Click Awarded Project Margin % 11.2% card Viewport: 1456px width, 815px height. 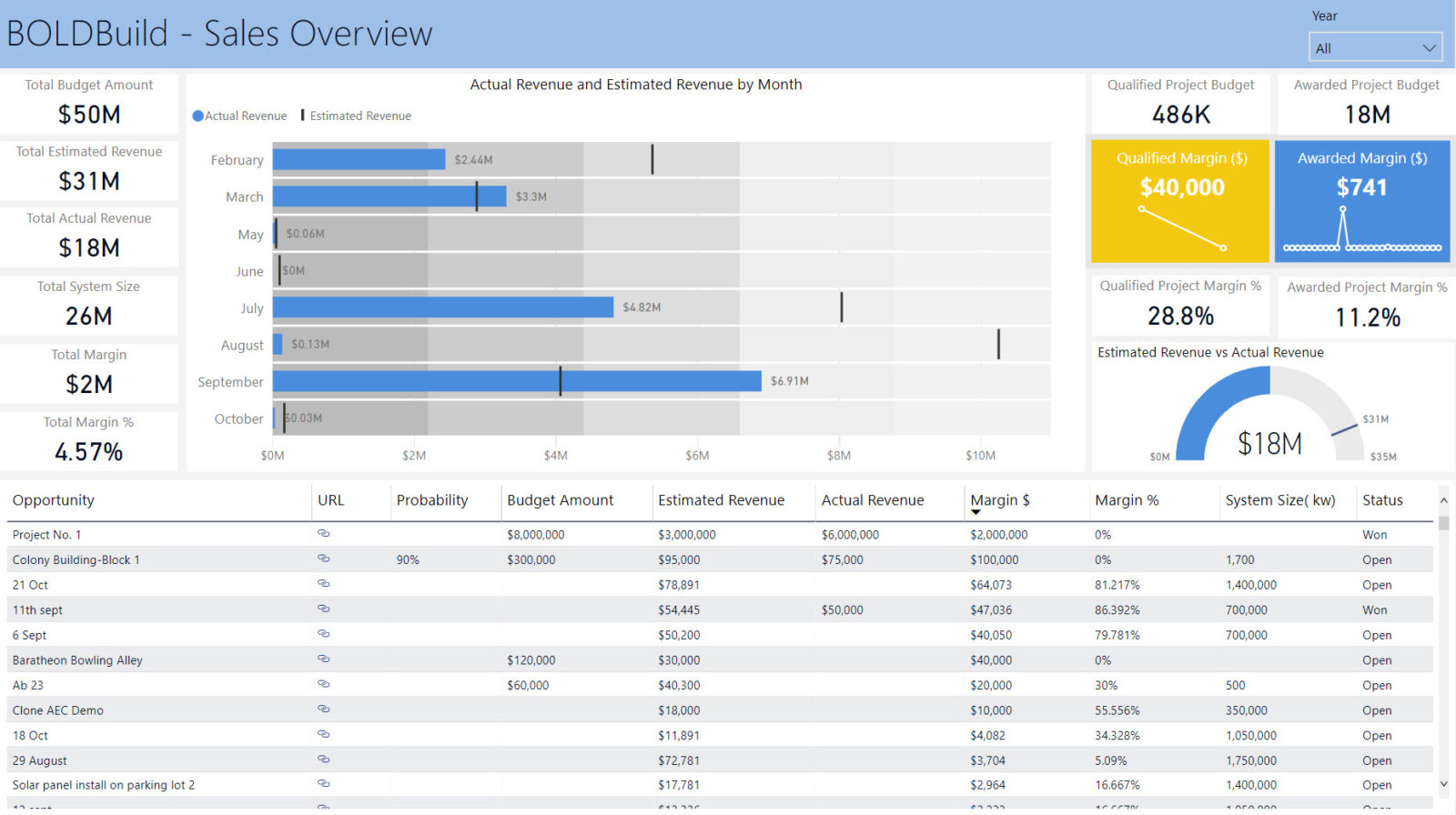pos(1367,307)
